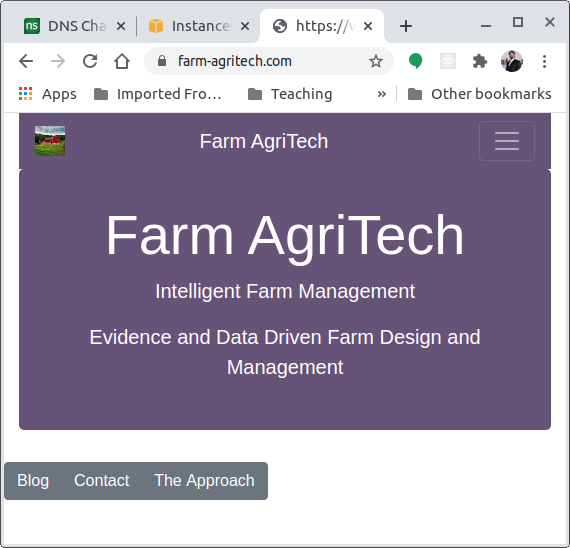Toggle the hamburger navigation menu
This screenshot has height=548, width=570.
(x=507, y=141)
